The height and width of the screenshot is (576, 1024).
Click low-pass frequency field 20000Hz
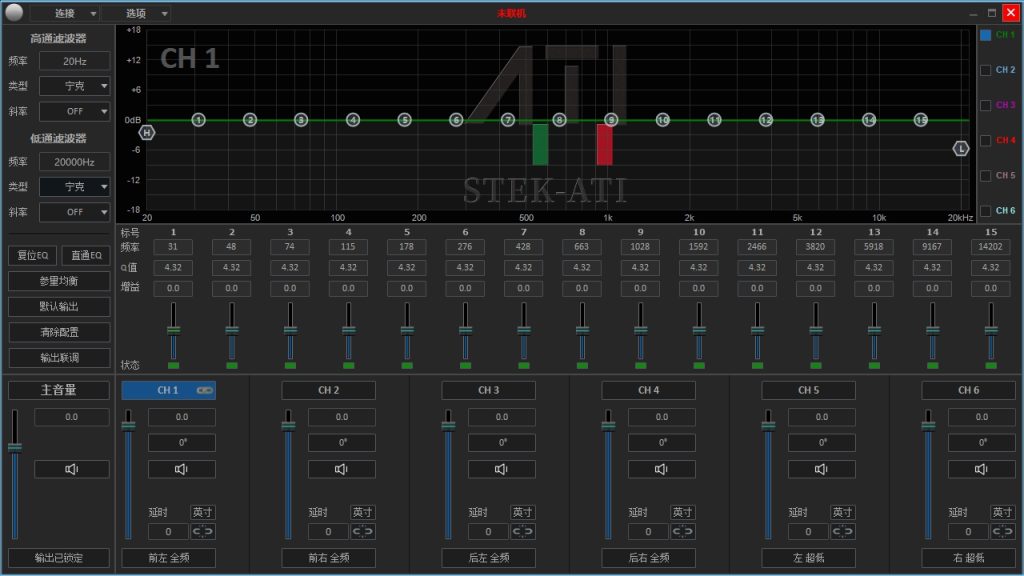(x=74, y=162)
